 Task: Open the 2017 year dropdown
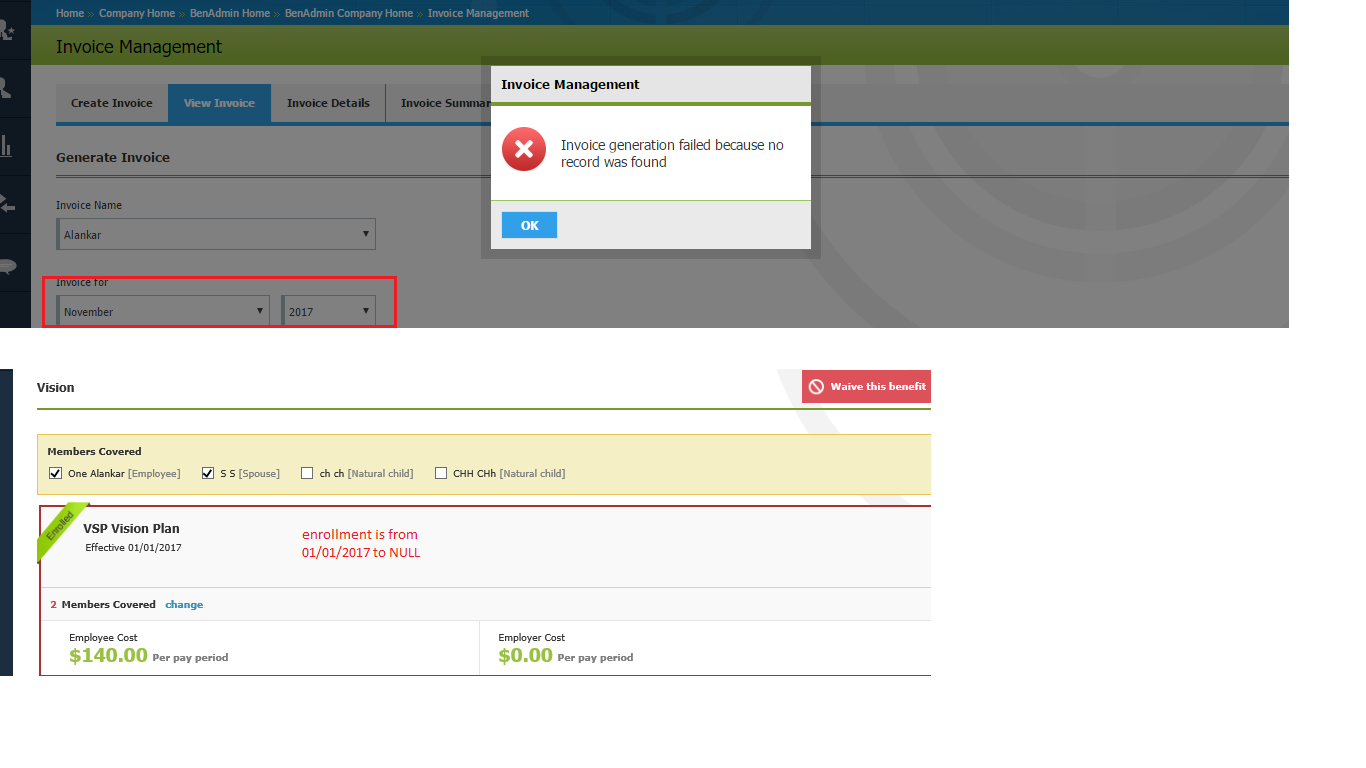(328, 310)
